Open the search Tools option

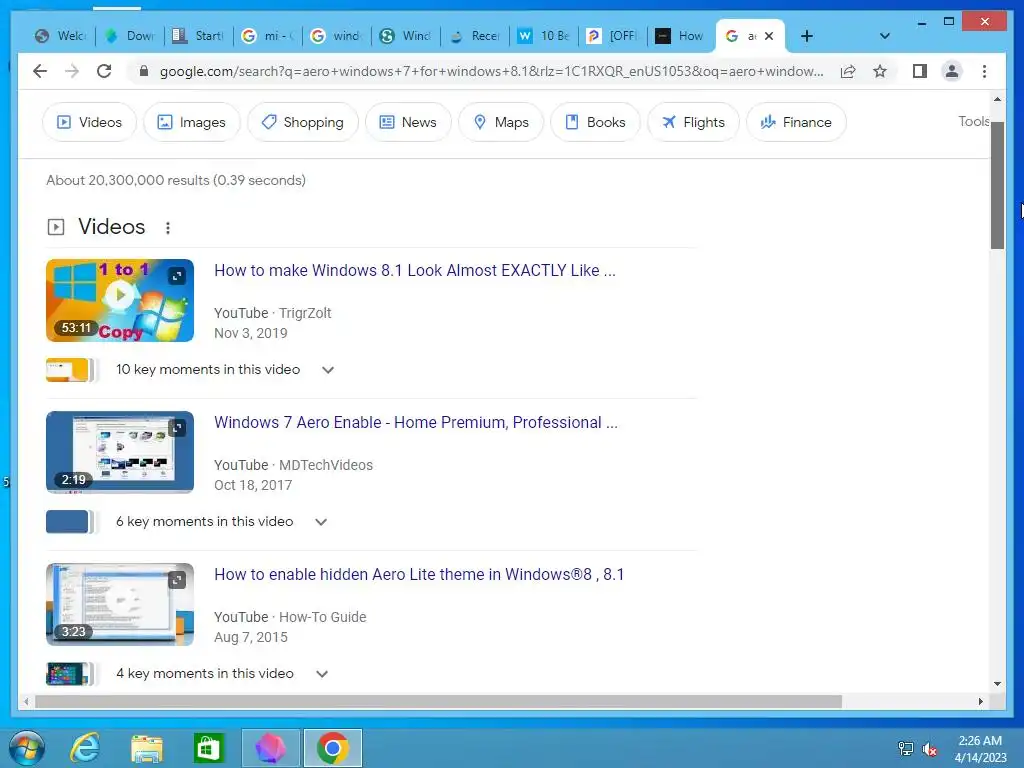pyautogui.click(x=974, y=121)
